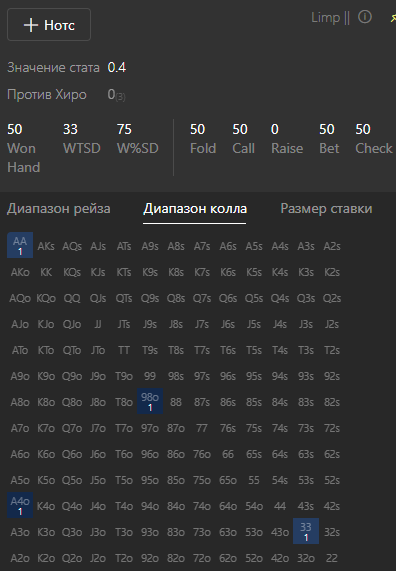Click the Fold stat value
Image resolution: width=396 pixels, height=571 pixels.
[197, 129]
